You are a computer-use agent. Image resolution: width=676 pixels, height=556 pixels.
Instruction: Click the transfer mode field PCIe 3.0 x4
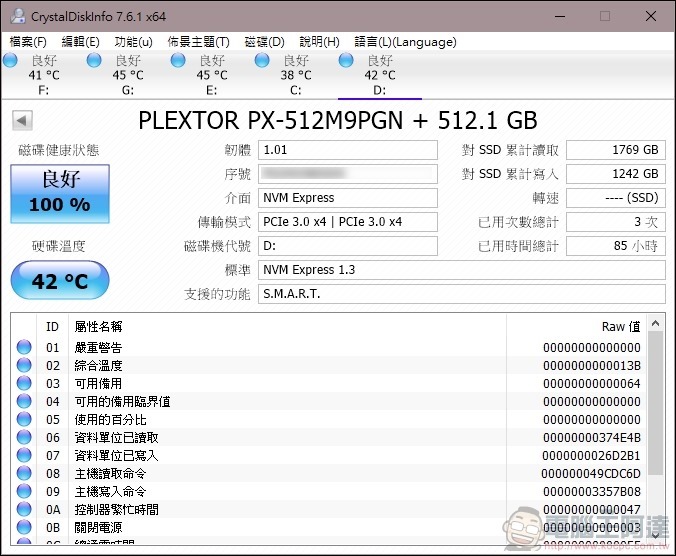[x=348, y=222]
